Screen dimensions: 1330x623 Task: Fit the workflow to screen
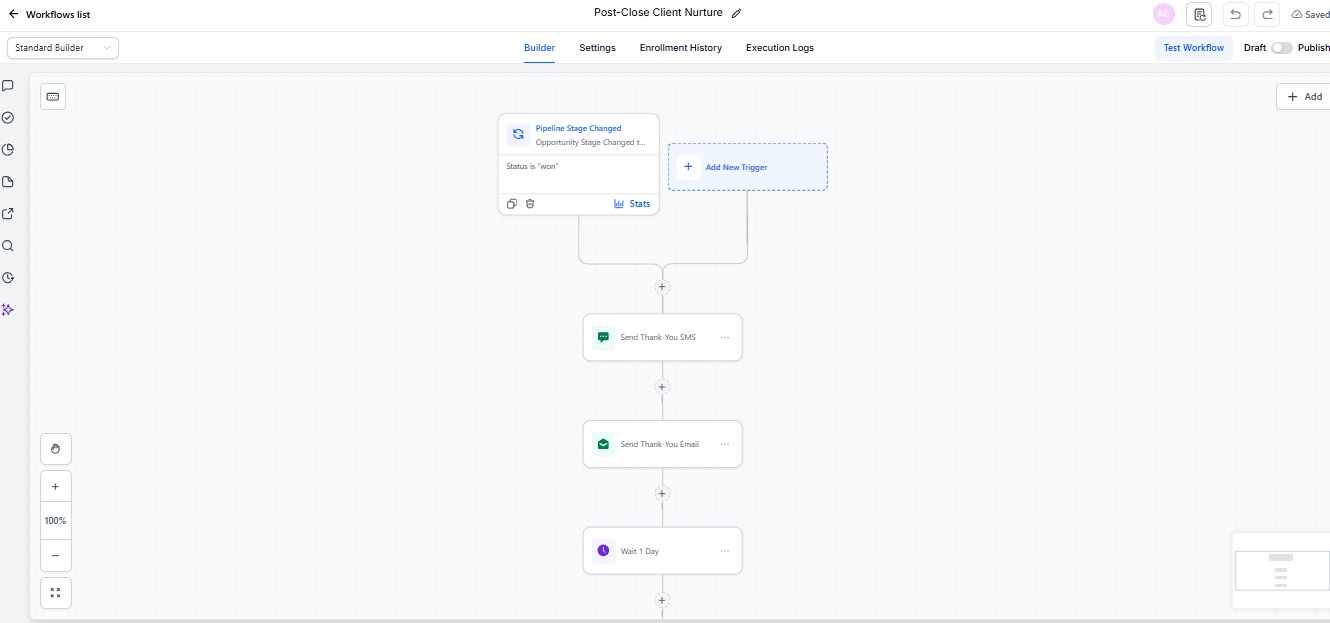tap(55, 593)
